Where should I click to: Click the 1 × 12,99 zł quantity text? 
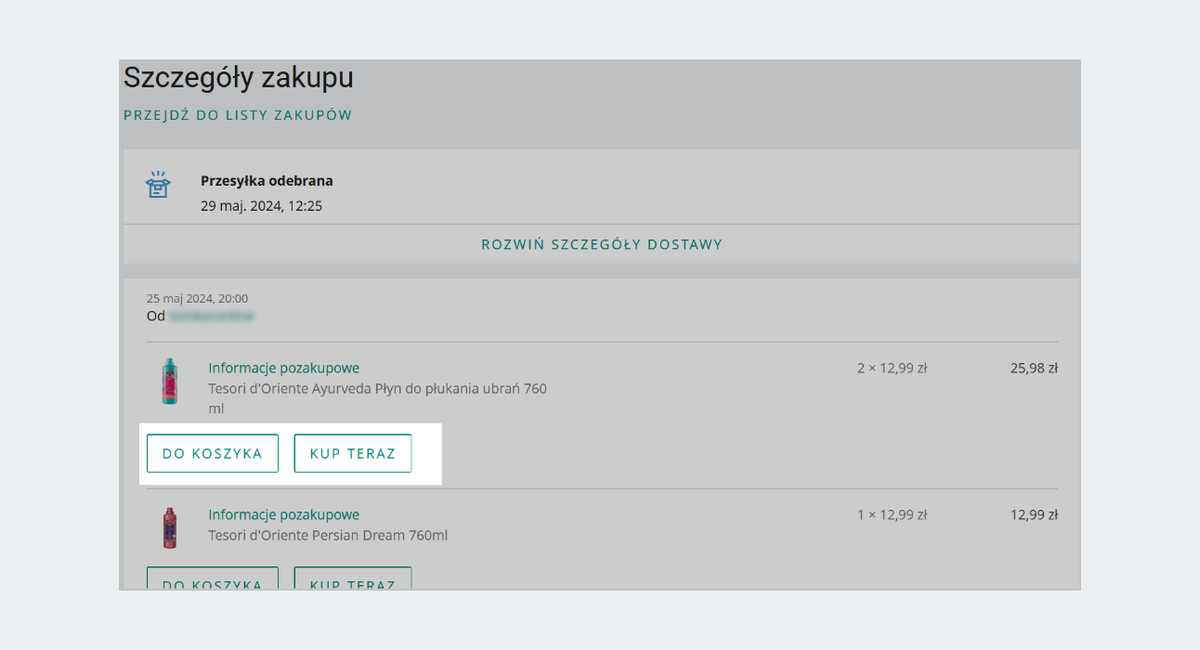click(892, 515)
